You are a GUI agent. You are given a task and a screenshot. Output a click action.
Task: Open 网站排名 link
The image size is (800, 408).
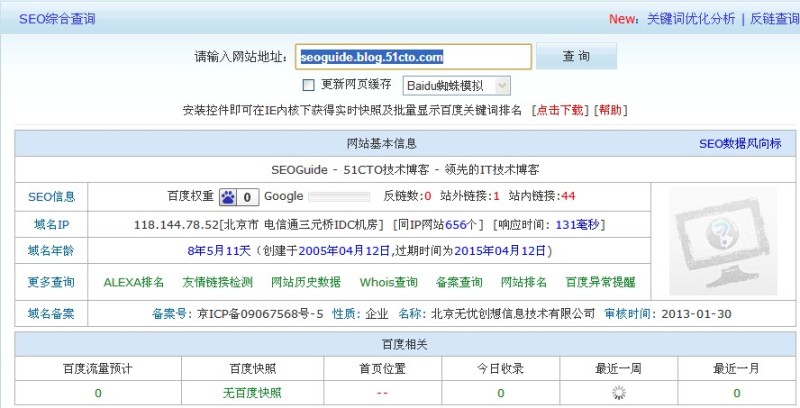pyautogui.click(x=523, y=282)
